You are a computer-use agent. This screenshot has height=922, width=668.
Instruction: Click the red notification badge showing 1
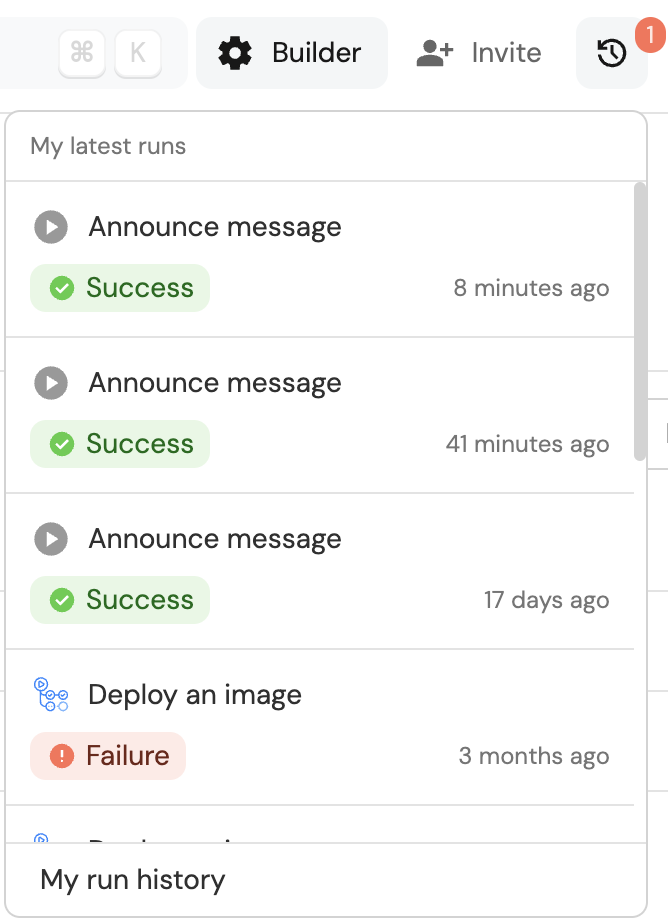(650, 36)
